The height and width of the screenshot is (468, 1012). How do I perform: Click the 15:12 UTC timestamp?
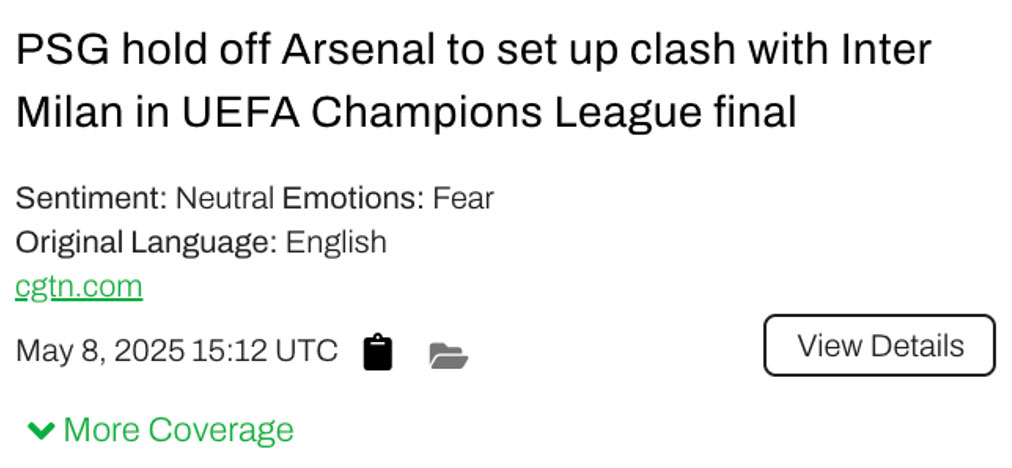click(265, 351)
